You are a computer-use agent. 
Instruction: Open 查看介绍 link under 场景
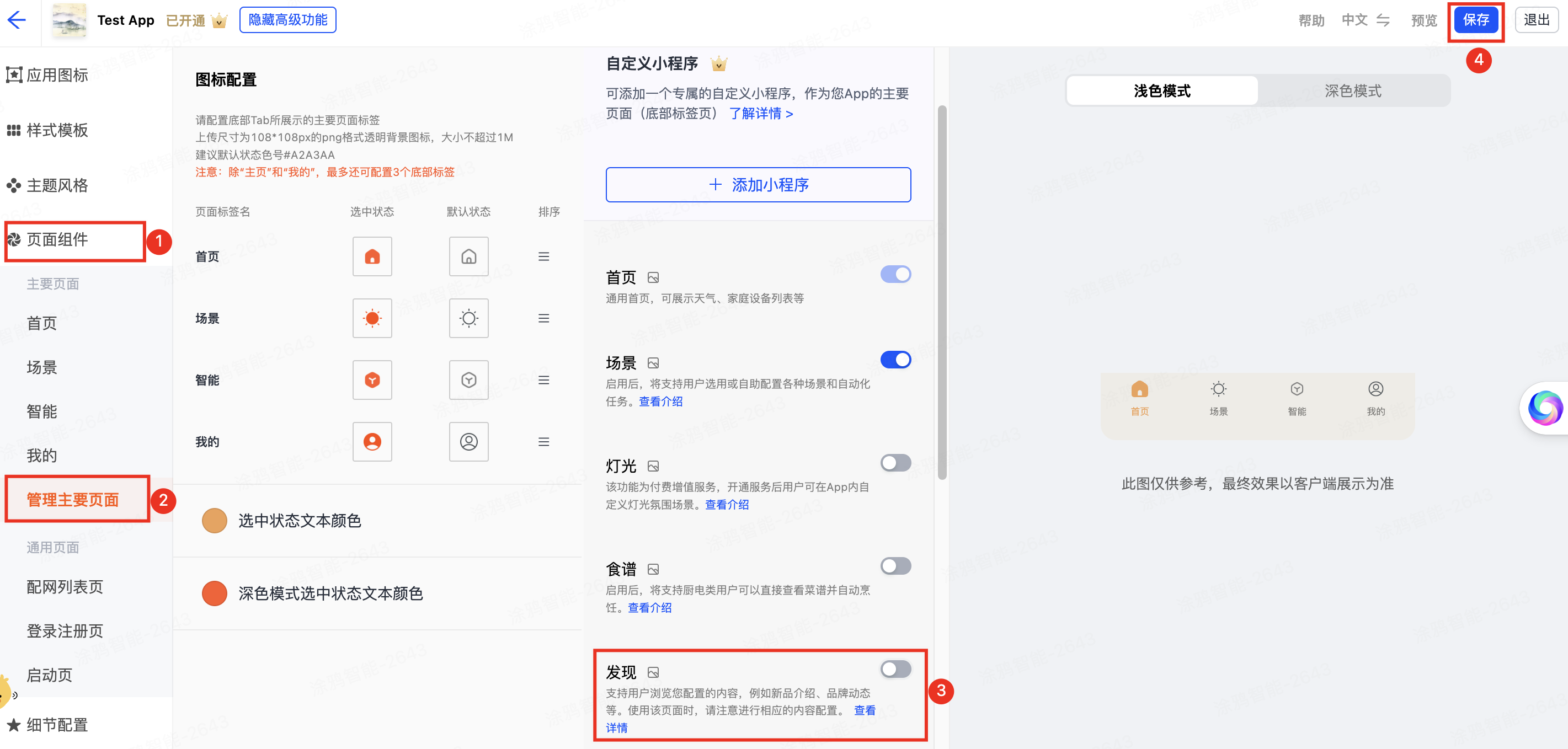tap(660, 402)
